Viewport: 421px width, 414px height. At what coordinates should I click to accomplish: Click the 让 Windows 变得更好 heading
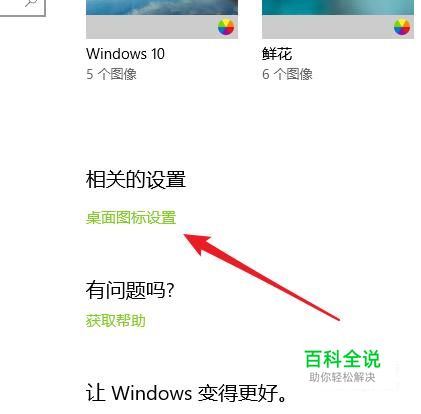point(186,393)
